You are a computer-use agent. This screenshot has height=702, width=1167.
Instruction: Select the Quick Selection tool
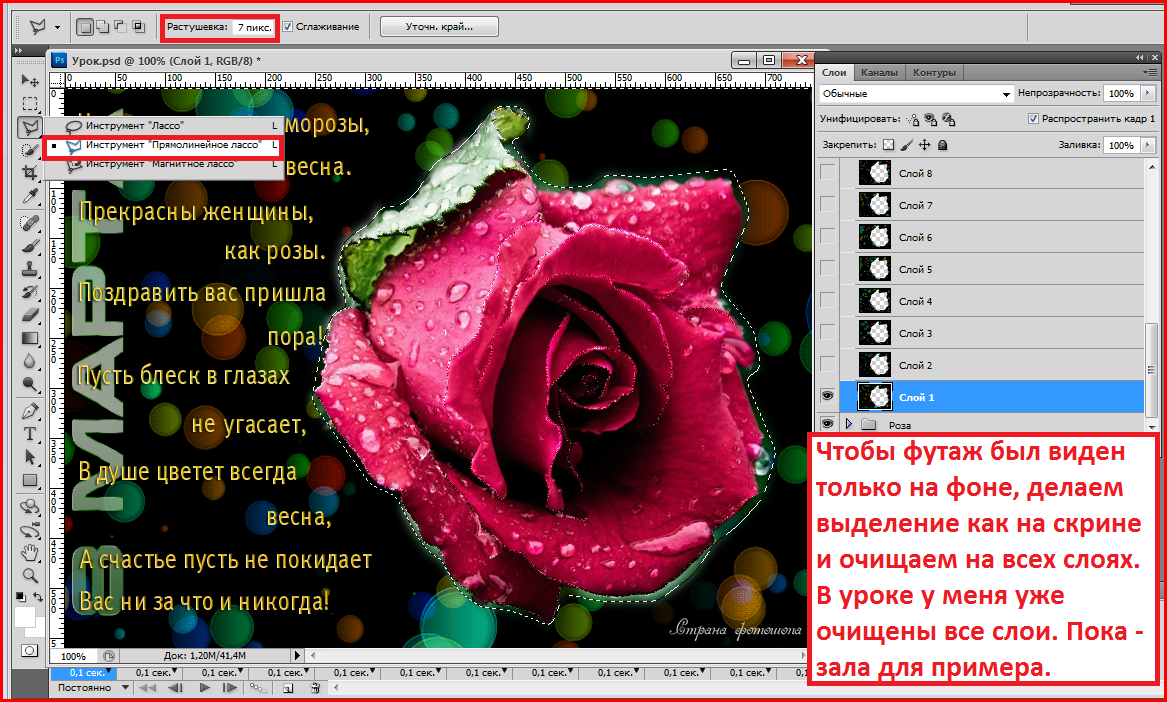[x=30, y=150]
